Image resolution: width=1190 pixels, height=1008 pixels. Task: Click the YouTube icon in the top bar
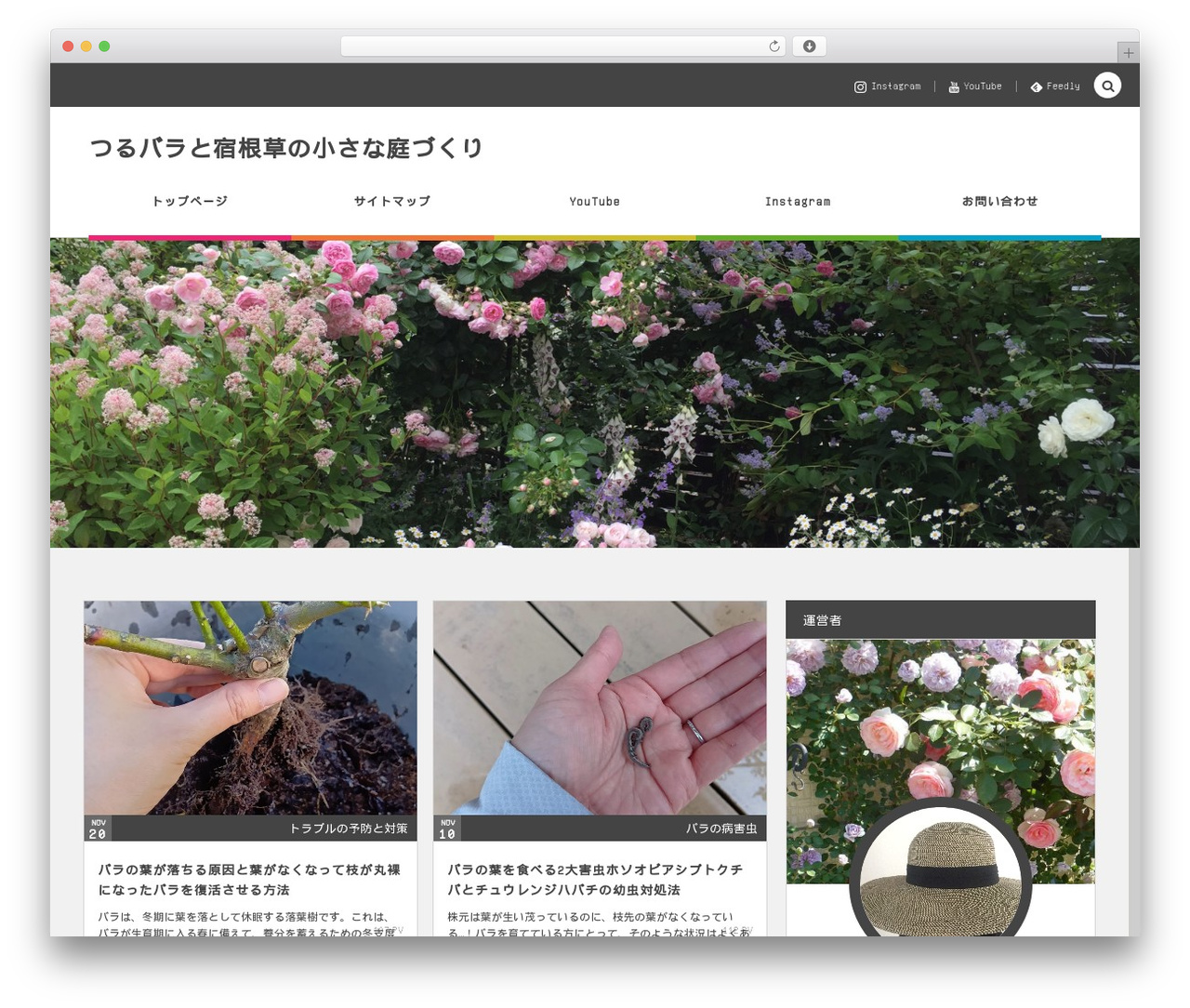pyautogui.click(x=954, y=86)
